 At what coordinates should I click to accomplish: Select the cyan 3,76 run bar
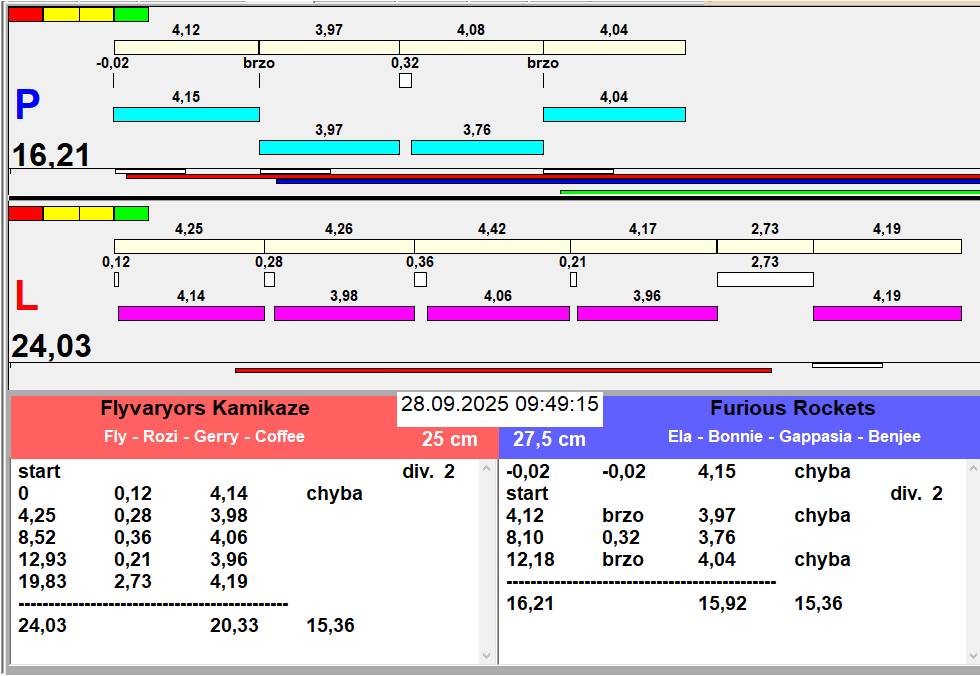(477, 147)
